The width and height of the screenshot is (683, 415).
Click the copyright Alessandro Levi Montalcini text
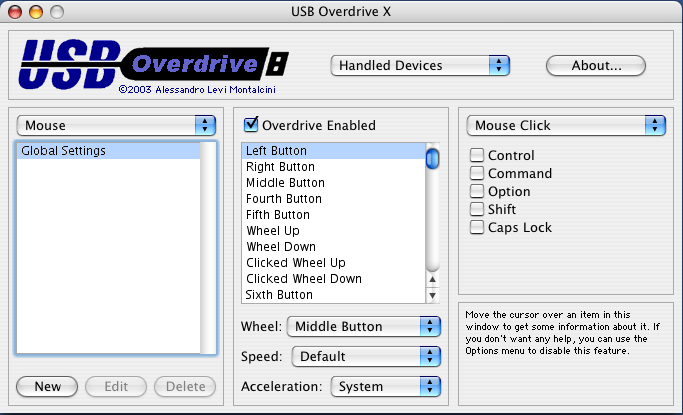click(x=197, y=90)
